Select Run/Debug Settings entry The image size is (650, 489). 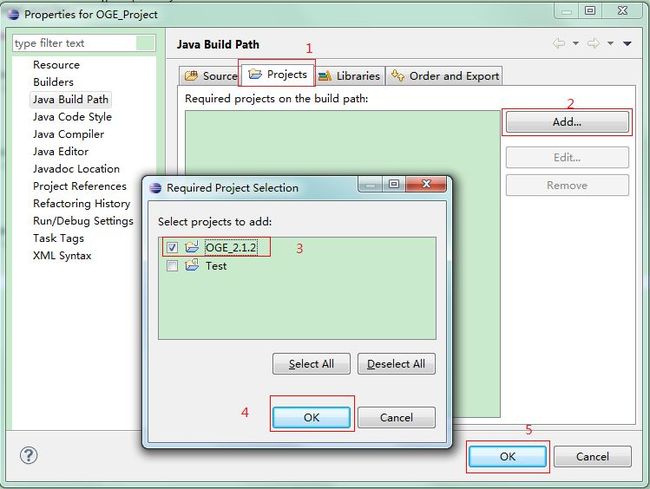pos(83,221)
